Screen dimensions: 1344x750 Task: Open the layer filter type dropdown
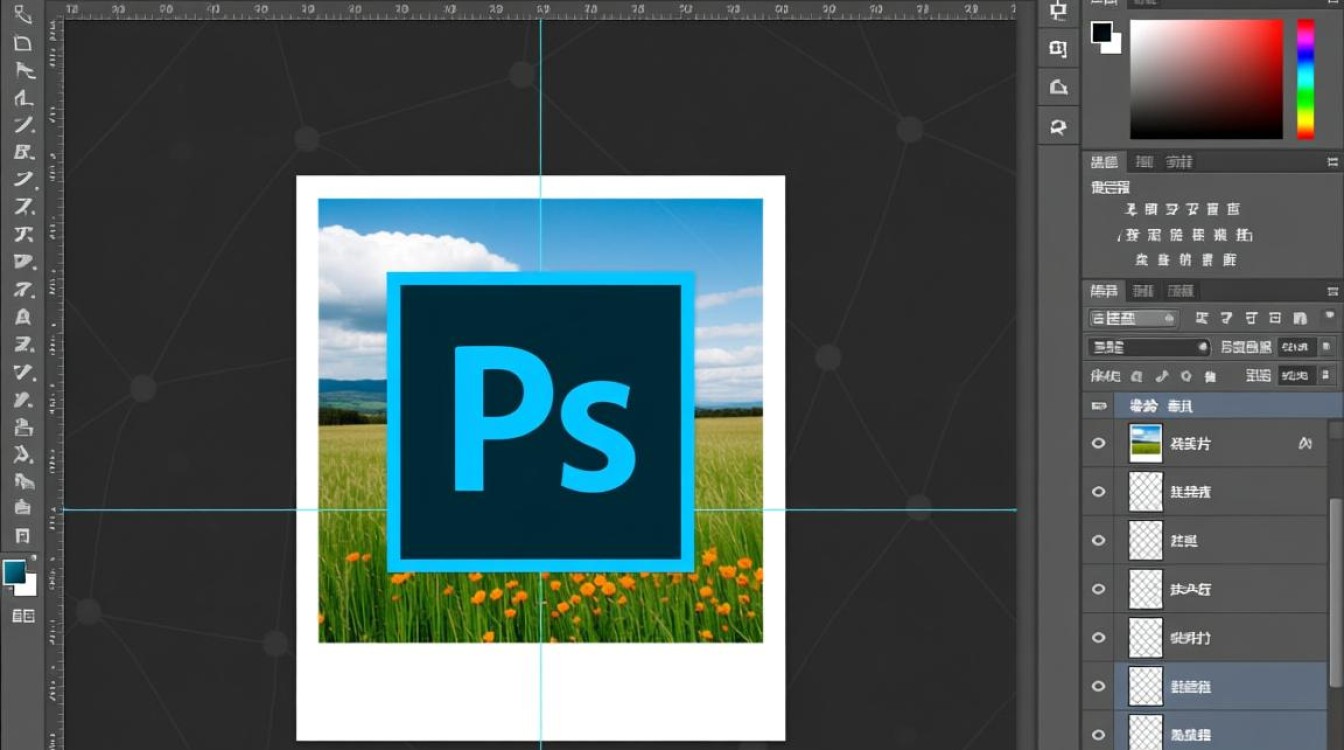(x=1133, y=318)
